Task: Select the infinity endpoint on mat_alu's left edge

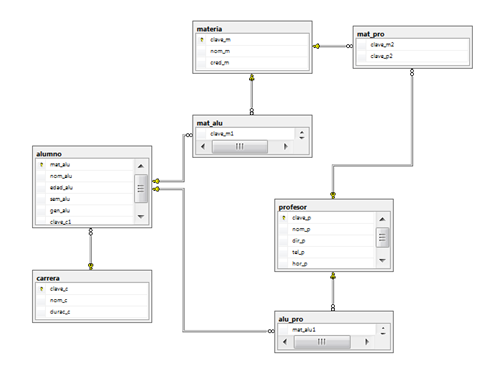Action: [189, 135]
